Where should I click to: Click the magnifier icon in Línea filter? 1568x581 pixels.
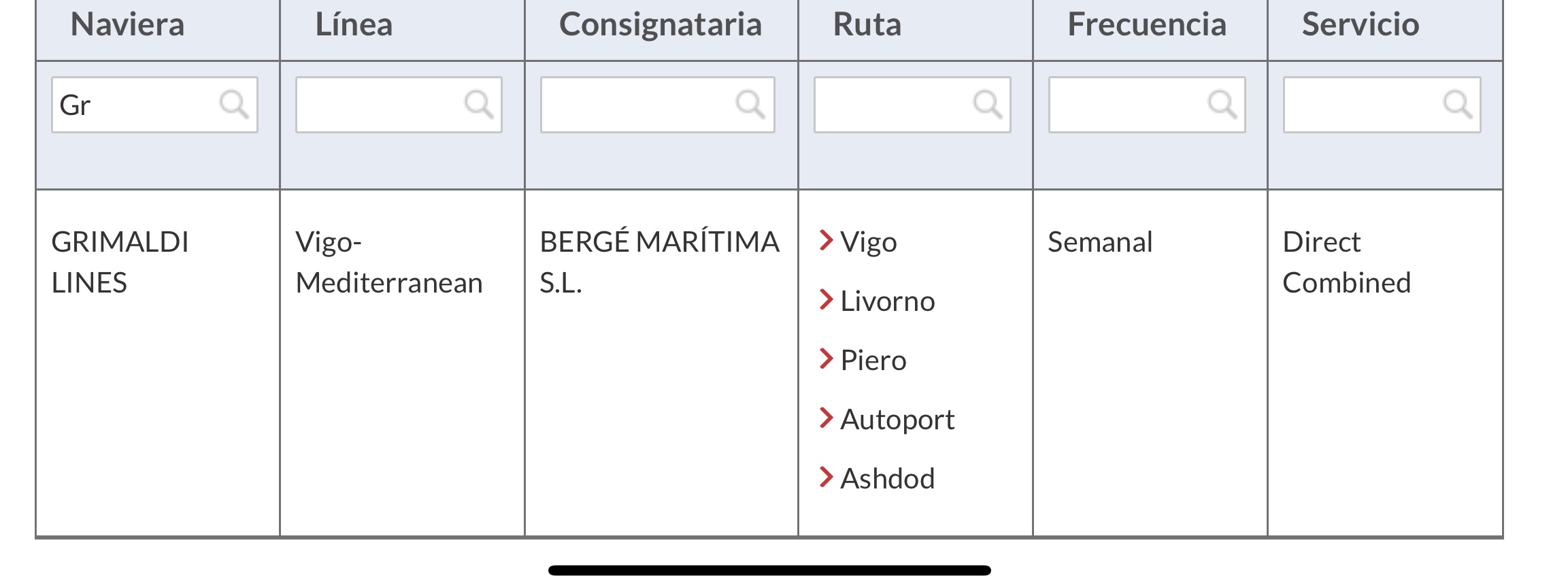point(479,105)
